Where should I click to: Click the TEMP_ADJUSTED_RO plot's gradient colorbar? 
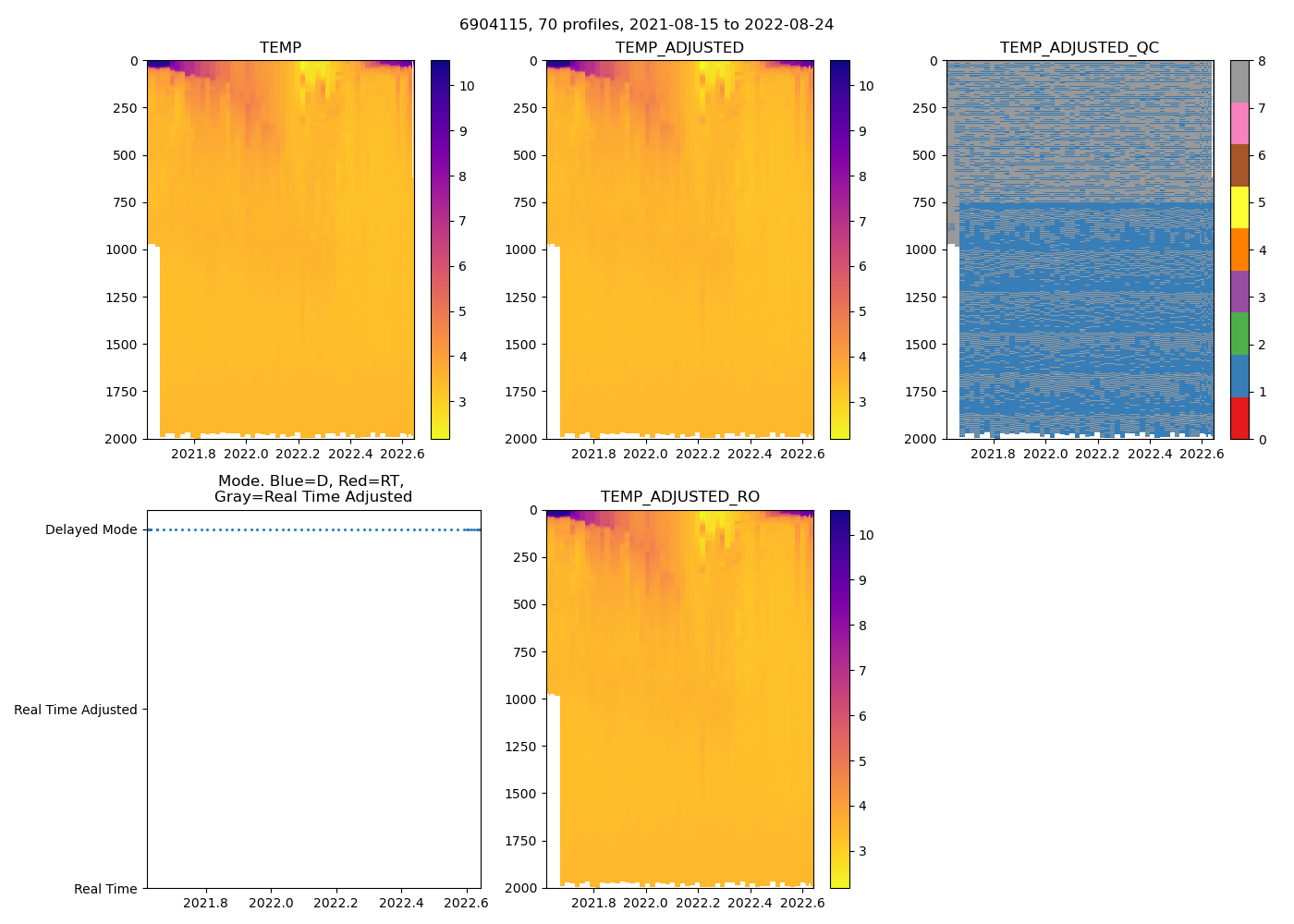click(839, 699)
